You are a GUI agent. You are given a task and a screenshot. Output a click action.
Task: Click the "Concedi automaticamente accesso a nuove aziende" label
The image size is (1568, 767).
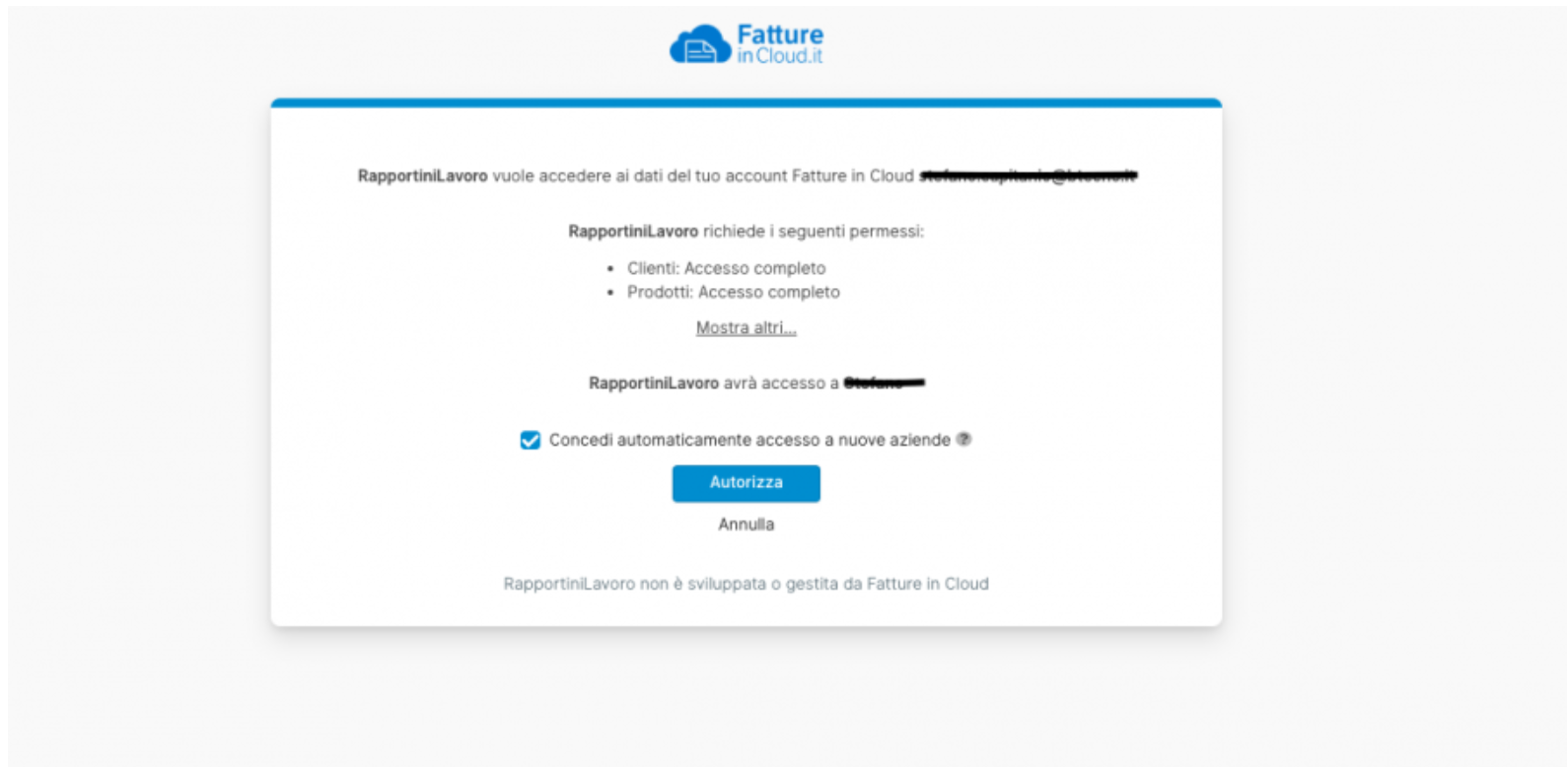(749, 440)
